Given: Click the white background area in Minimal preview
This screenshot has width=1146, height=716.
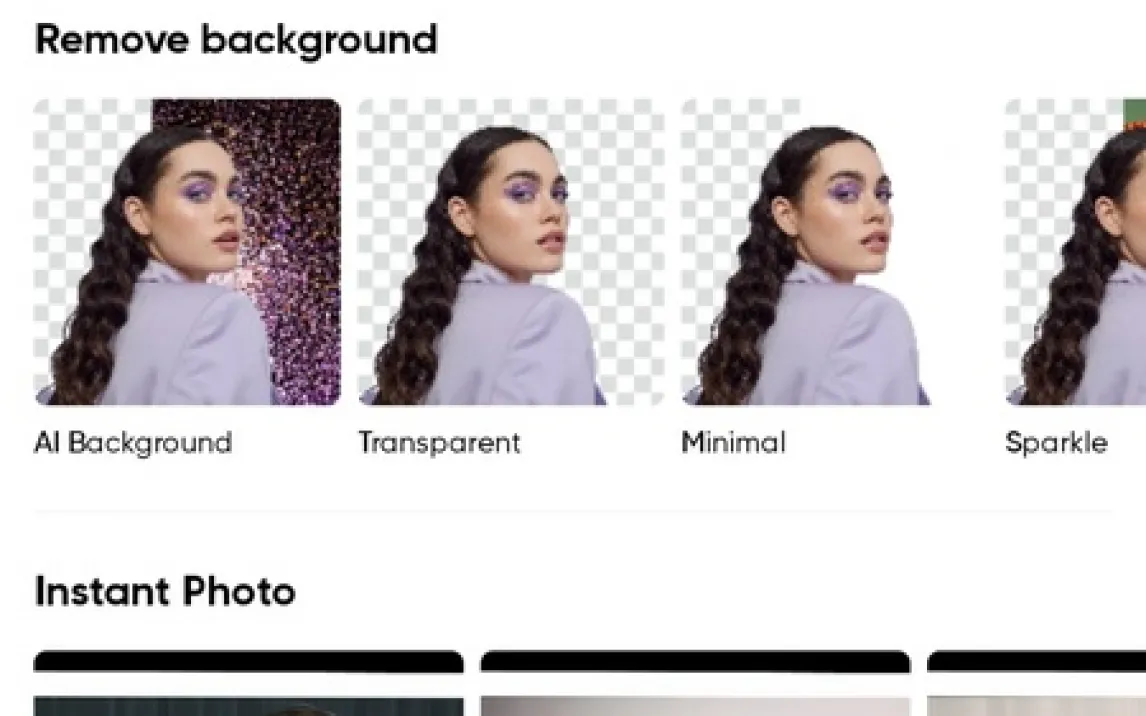Looking at the screenshot, I should coord(950,219).
